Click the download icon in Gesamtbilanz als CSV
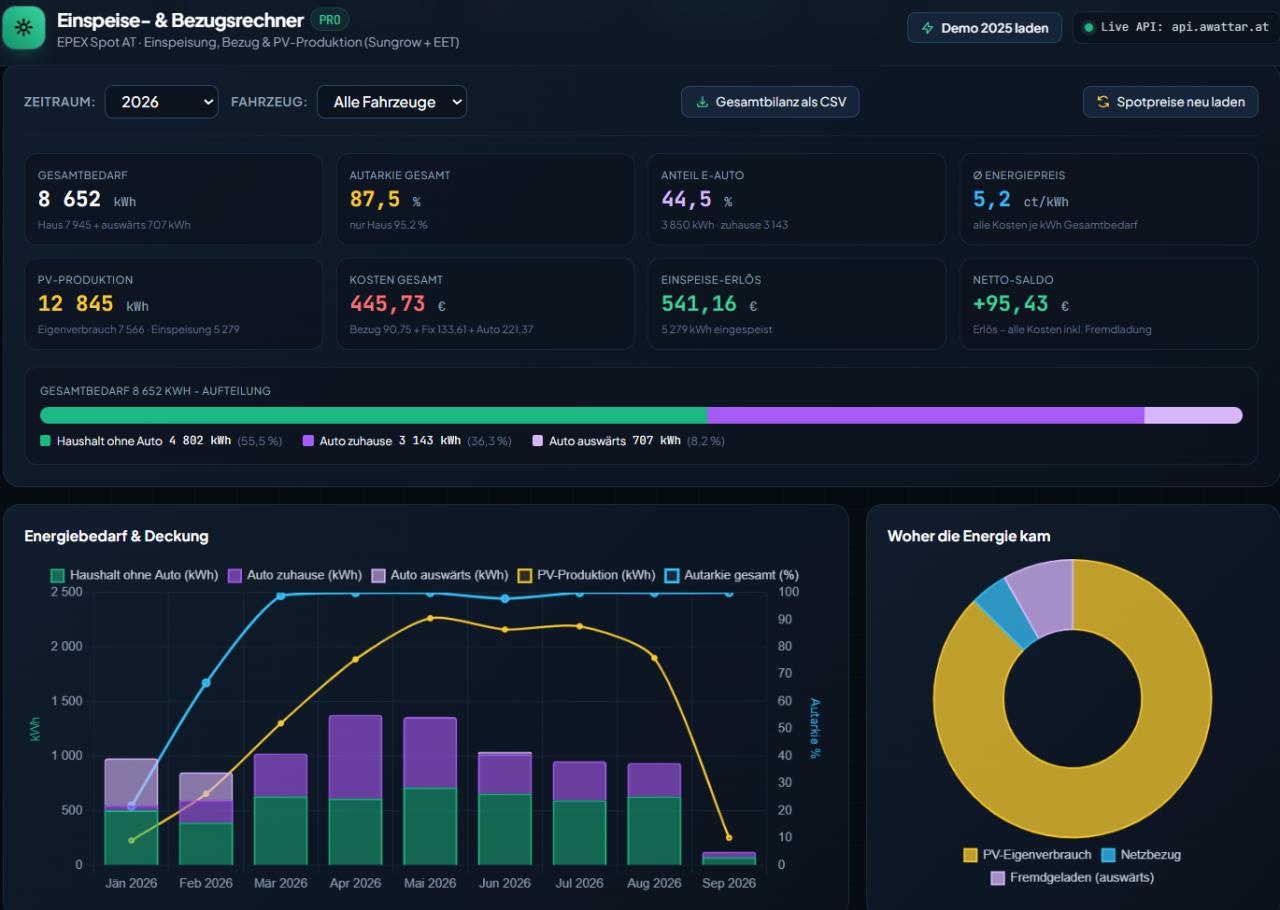The height and width of the screenshot is (910, 1280). click(702, 102)
